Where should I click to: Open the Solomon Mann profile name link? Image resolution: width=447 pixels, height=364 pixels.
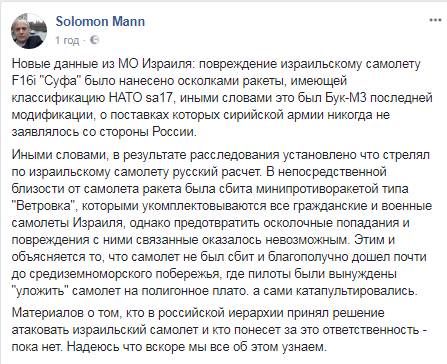(100, 21)
